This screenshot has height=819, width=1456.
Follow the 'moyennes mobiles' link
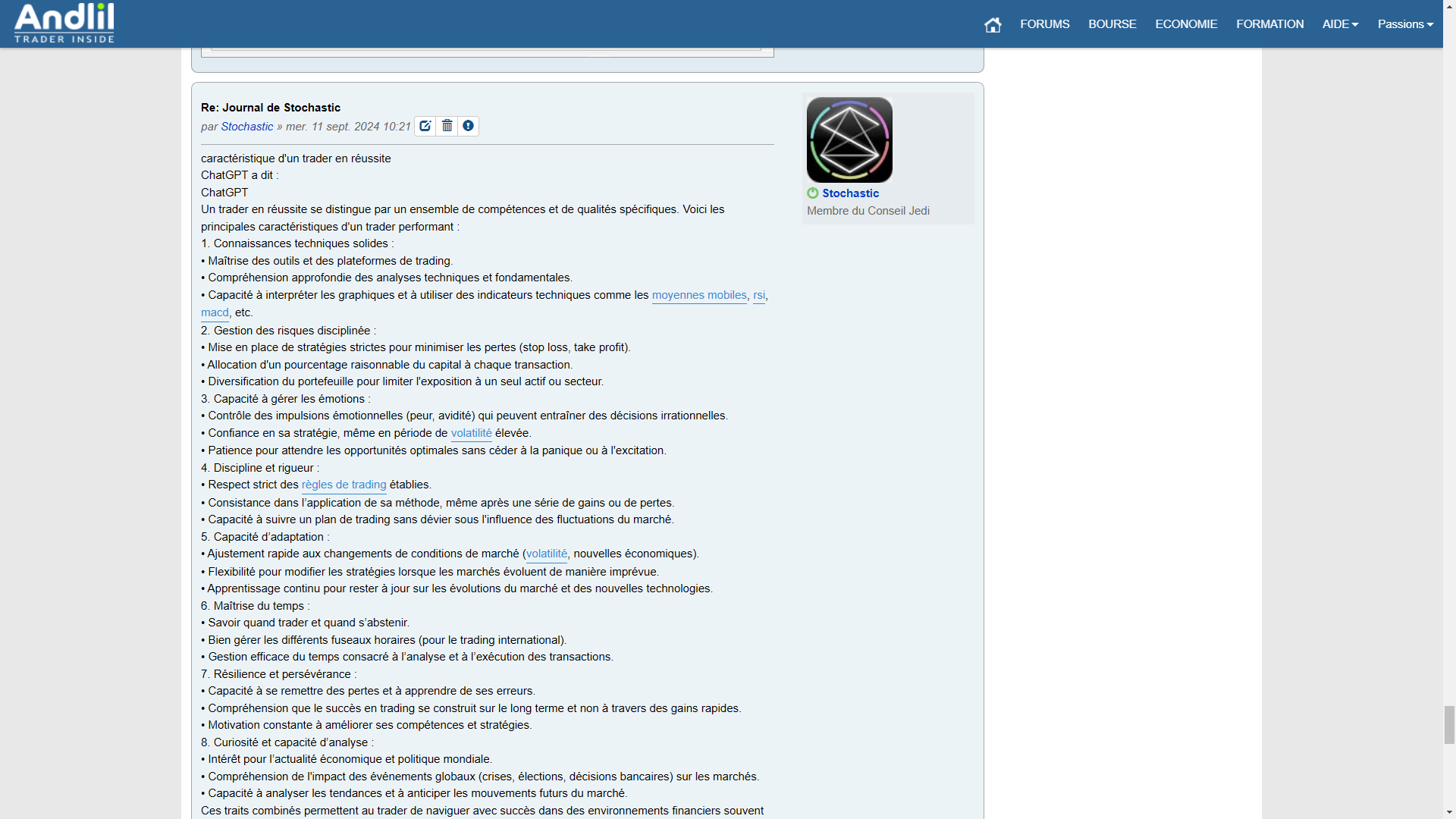coord(699,295)
